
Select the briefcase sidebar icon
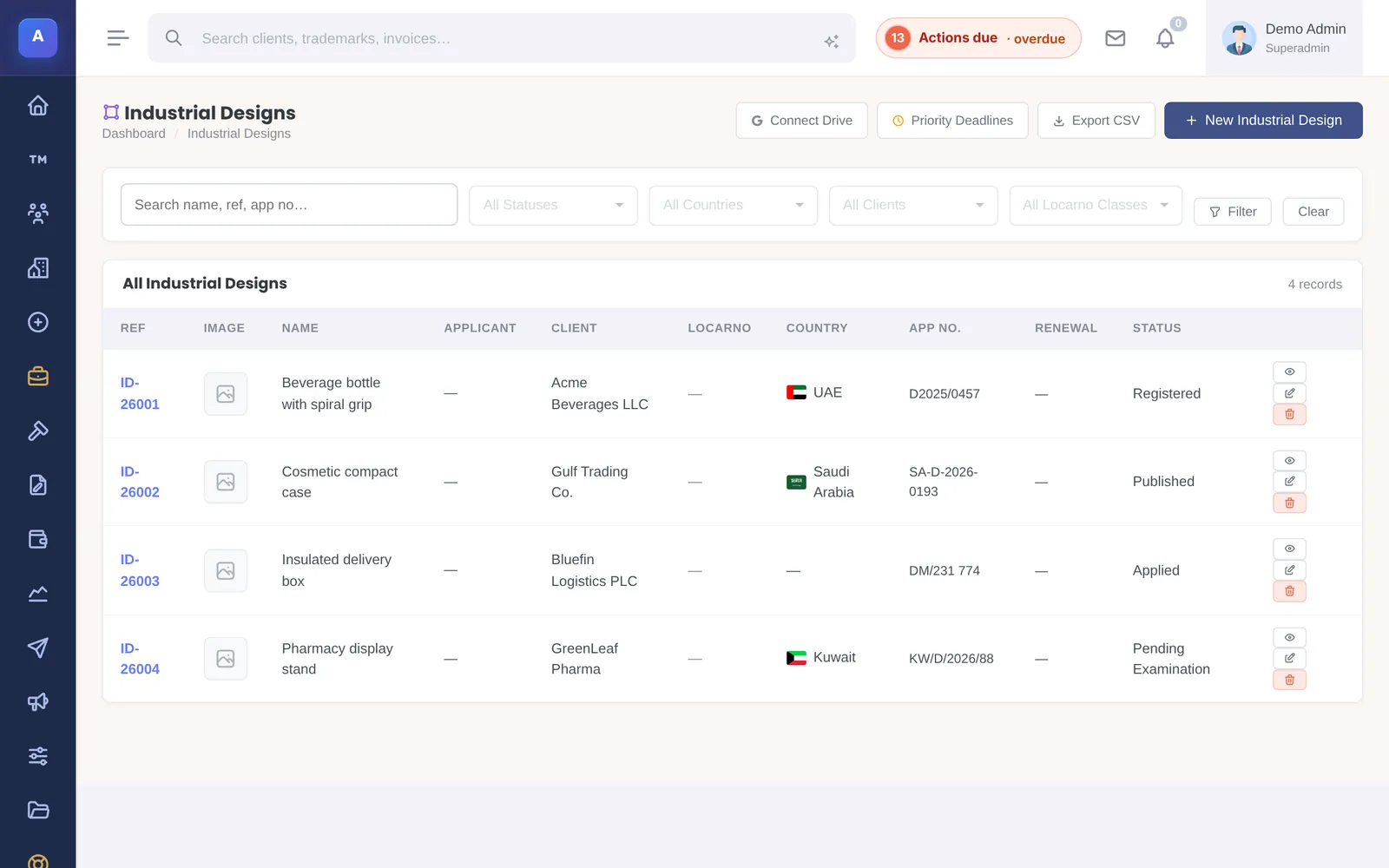tap(37, 377)
